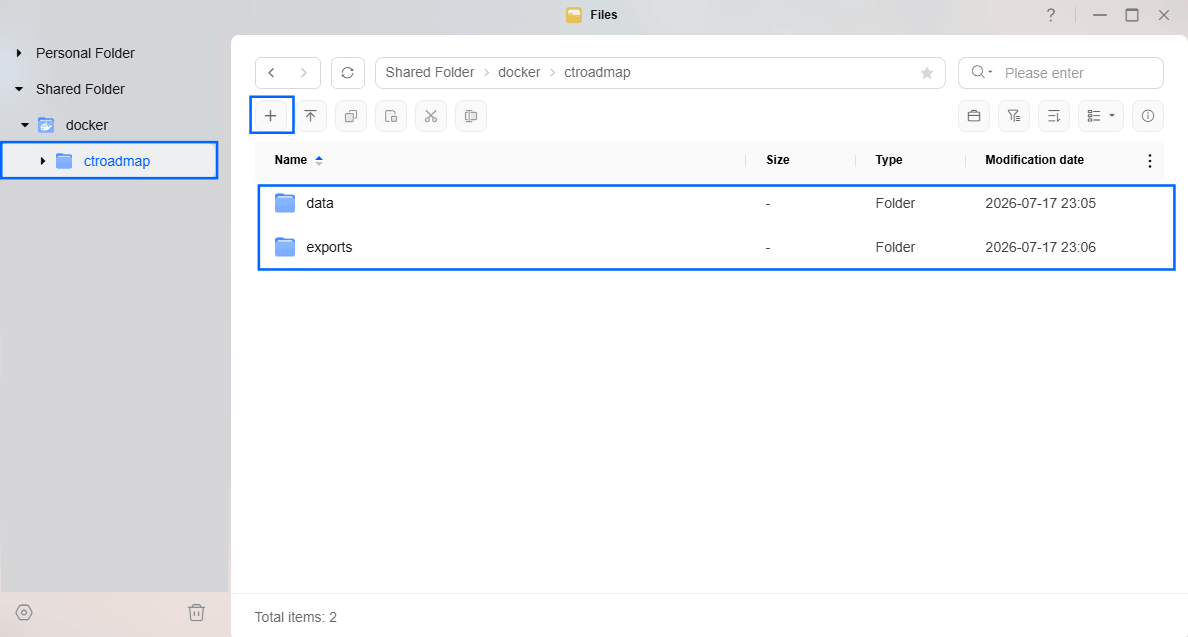Open settings hexagon icon in sidebar
The width and height of the screenshot is (1188, 637).
point(24,612)
